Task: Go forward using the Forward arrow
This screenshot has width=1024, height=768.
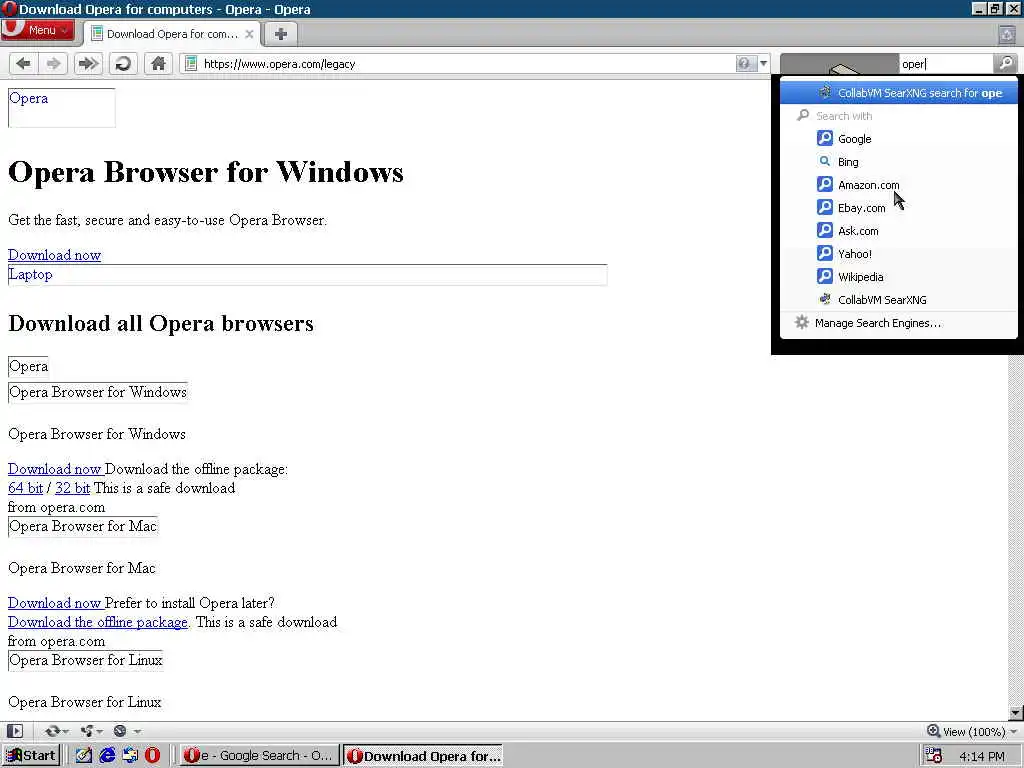Action: tap(54, 63)
